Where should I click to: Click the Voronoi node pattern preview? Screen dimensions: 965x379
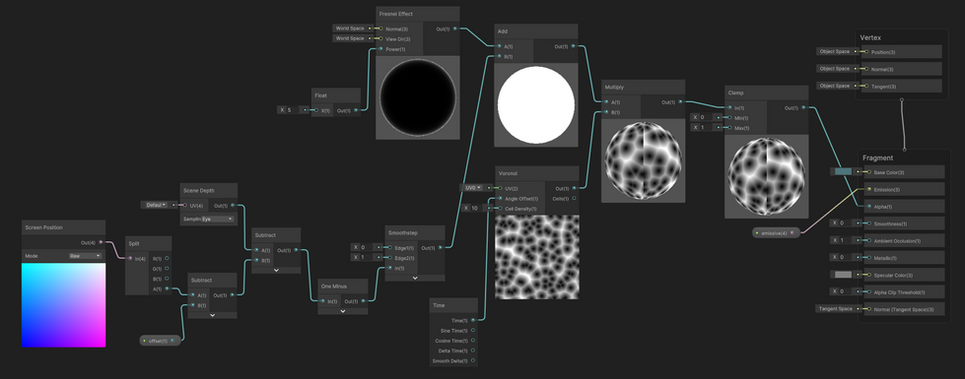[537, 257]
